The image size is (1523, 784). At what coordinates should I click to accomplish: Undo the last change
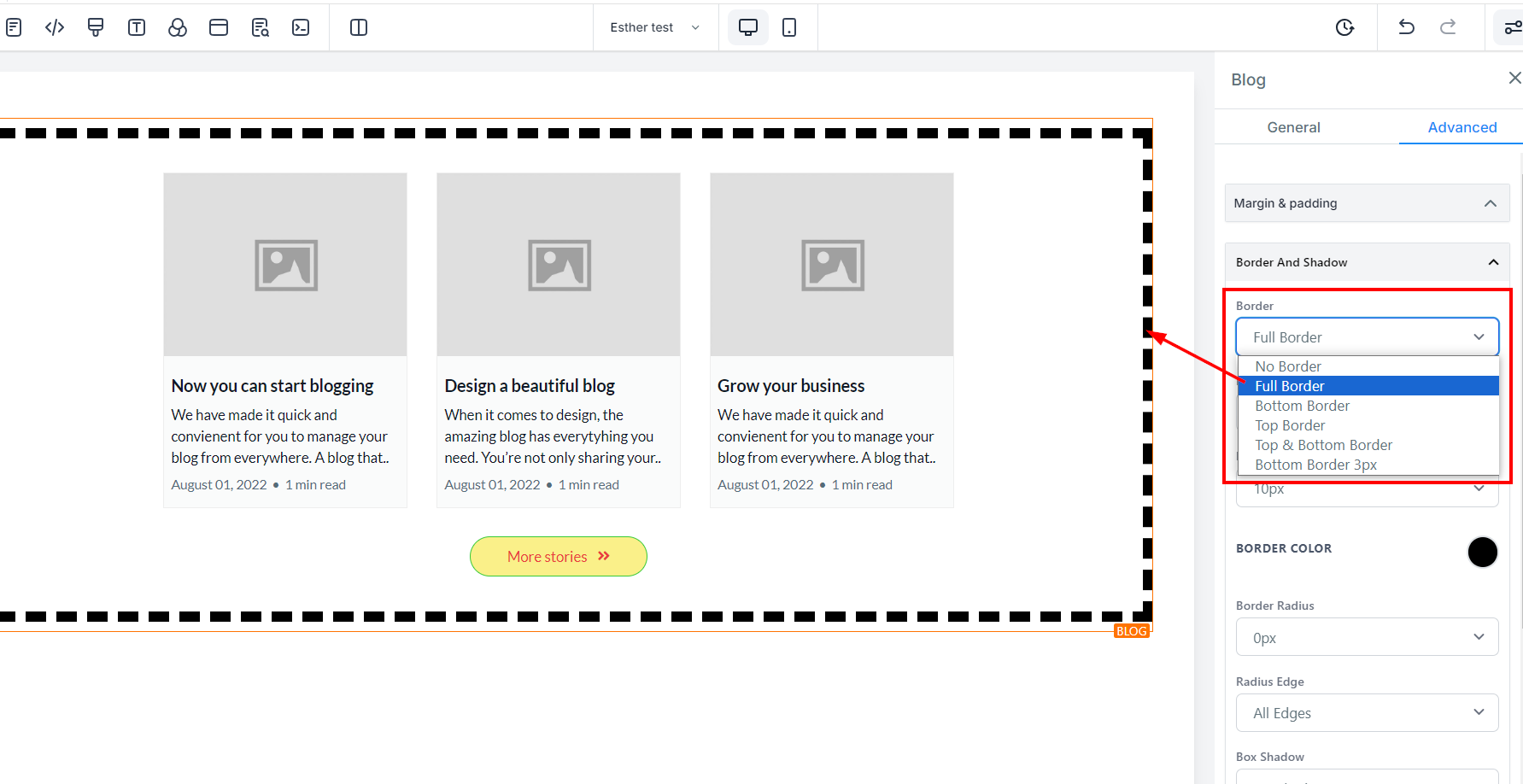point(1406,27)
